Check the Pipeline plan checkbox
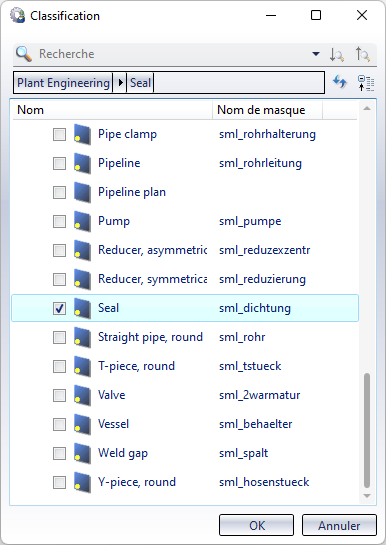This screenshot has height=545, width=386. (59, 192)
